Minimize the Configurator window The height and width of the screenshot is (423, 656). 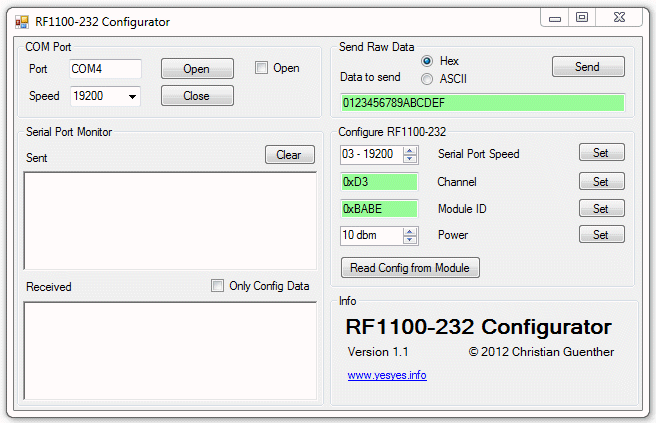pyautogui.click(x=555, y=18)
